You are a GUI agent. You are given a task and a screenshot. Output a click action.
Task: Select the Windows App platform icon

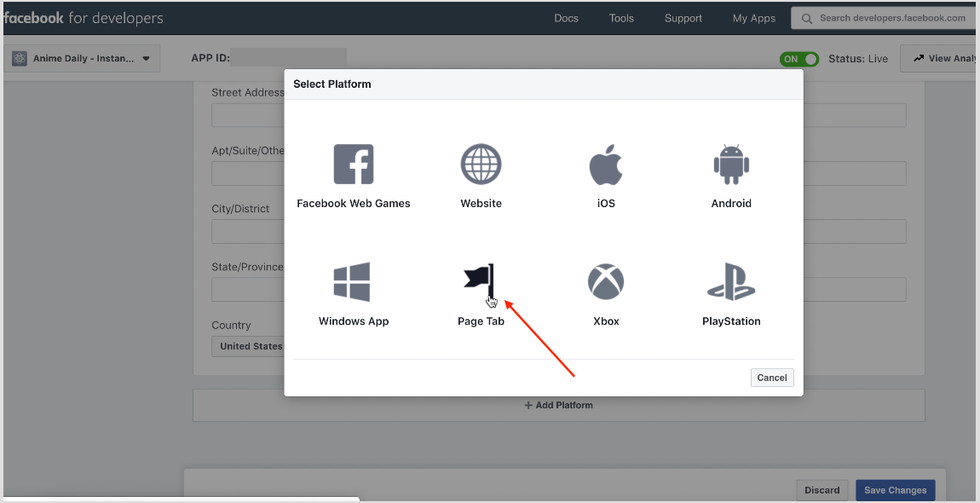[353, 283]
